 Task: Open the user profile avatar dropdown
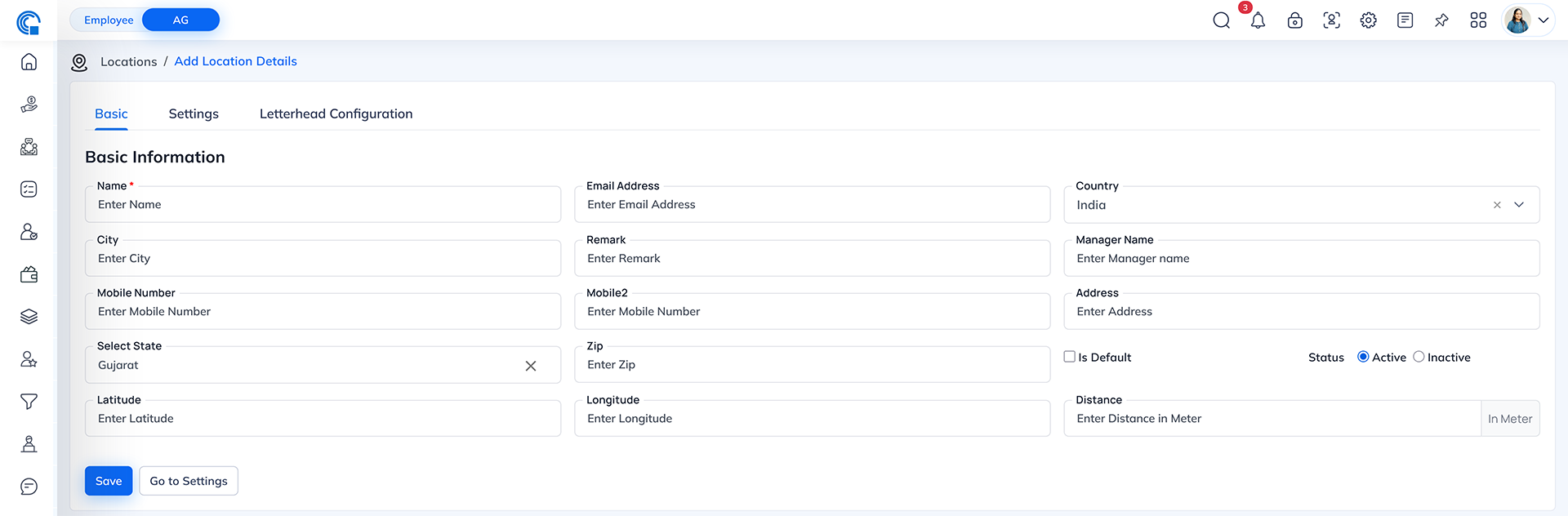point(1528,20)
